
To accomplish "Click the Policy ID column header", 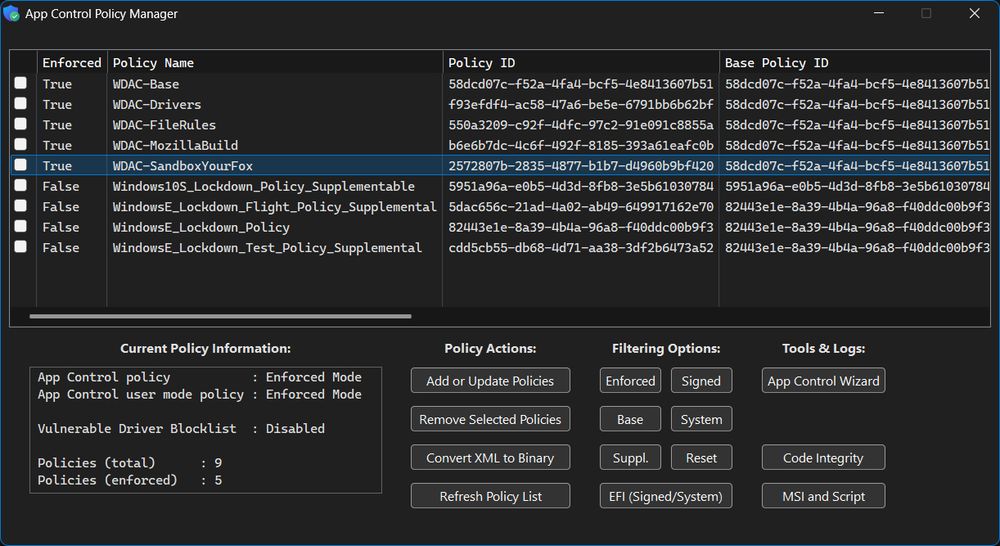I will click(x=581, y=63).
